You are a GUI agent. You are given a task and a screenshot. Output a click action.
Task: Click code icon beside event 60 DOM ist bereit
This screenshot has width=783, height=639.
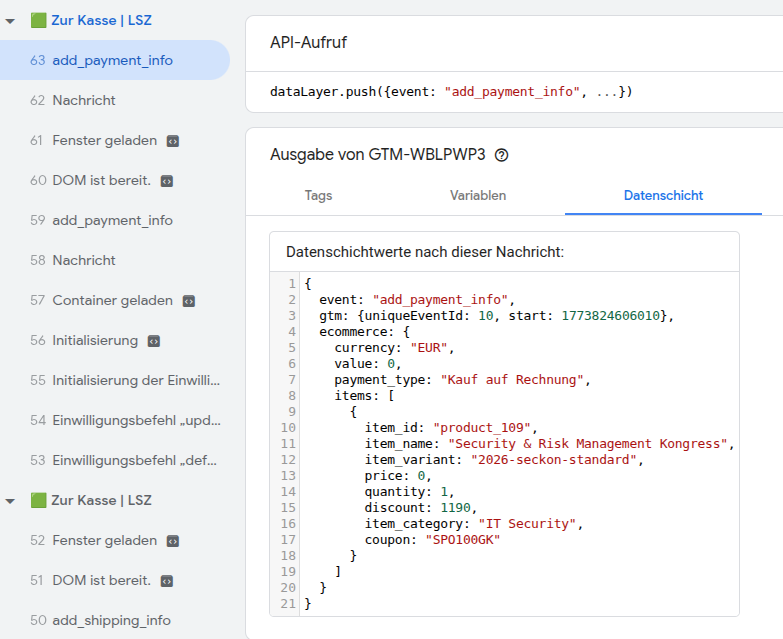click(x=167, y=181)
